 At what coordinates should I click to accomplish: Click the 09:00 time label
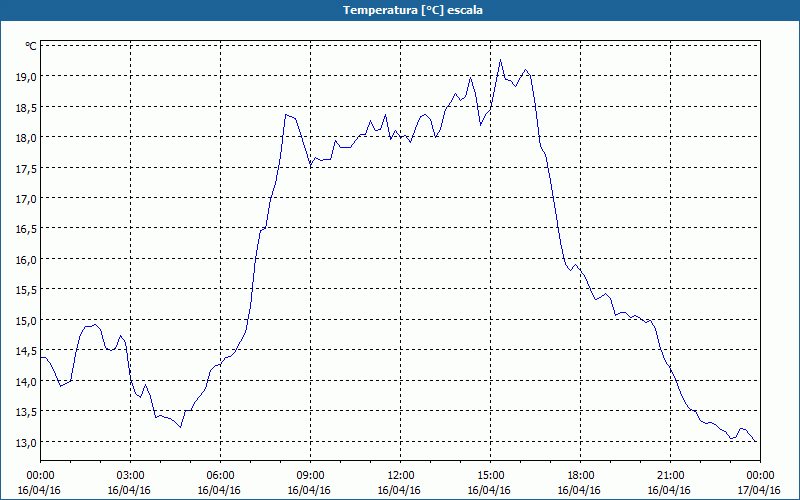[311, 476]
